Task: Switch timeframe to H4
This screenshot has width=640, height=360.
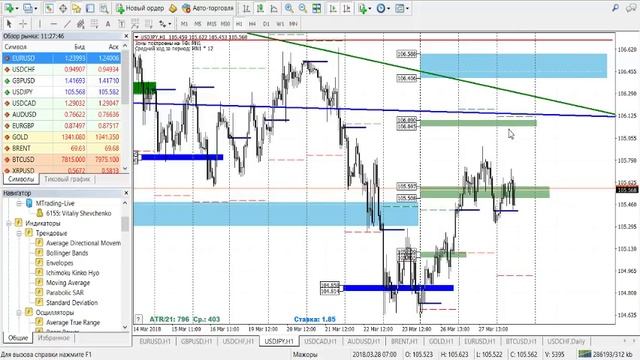Action: (x=252, y=24)
